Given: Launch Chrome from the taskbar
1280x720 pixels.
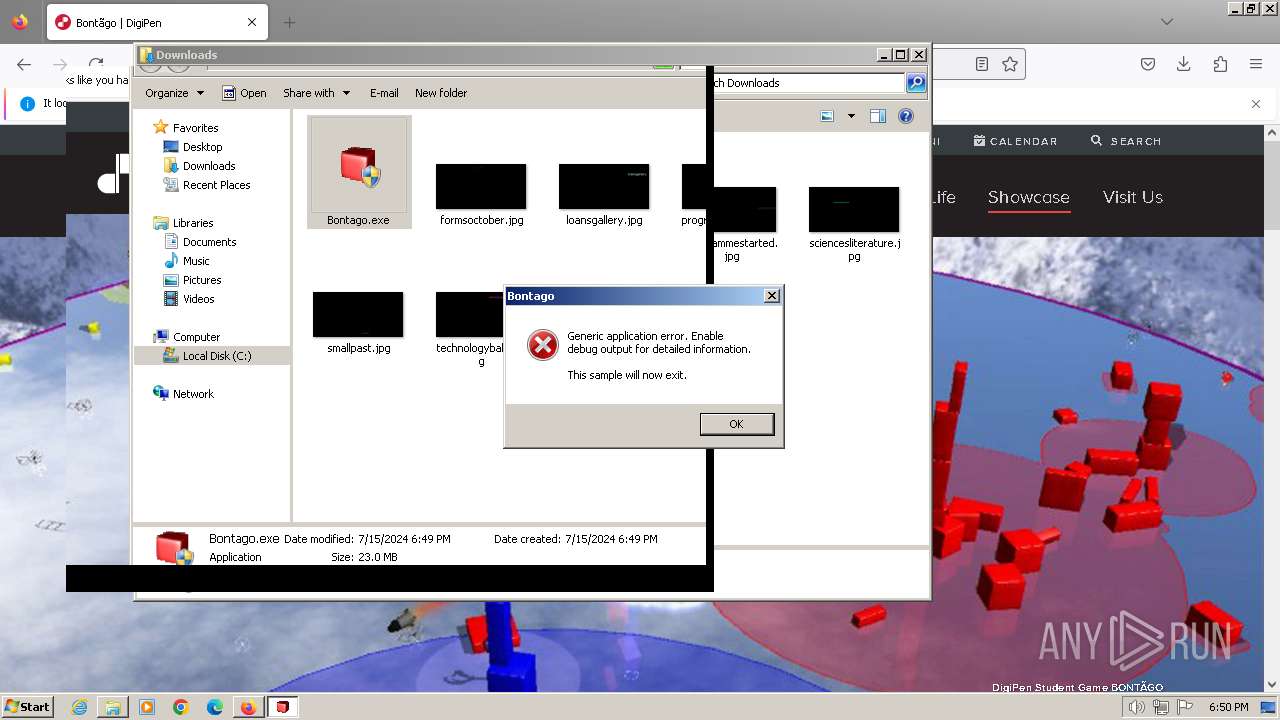Looking at the screenshot, I should 181,707.
